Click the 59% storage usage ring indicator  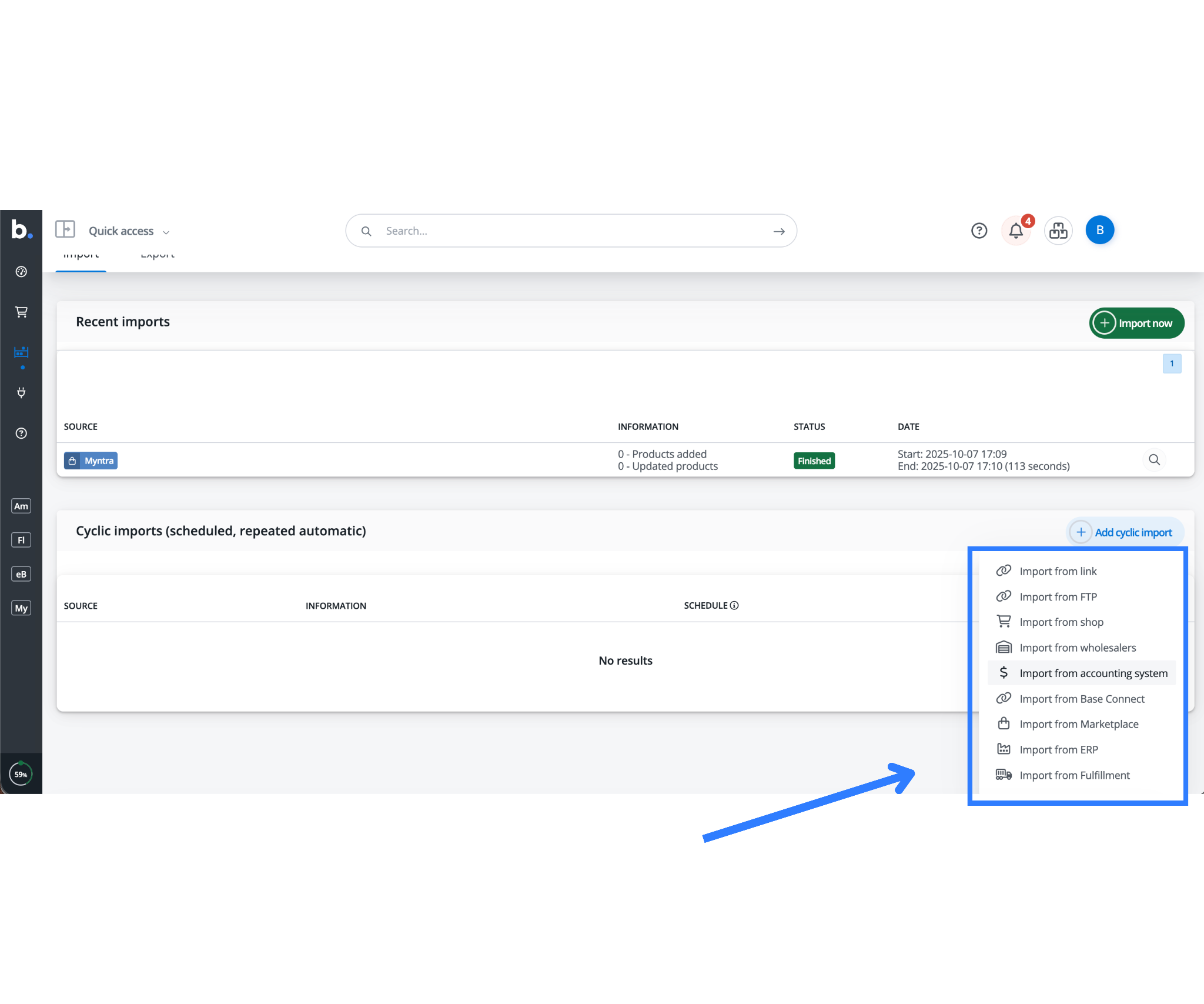[x=21, y=773]
